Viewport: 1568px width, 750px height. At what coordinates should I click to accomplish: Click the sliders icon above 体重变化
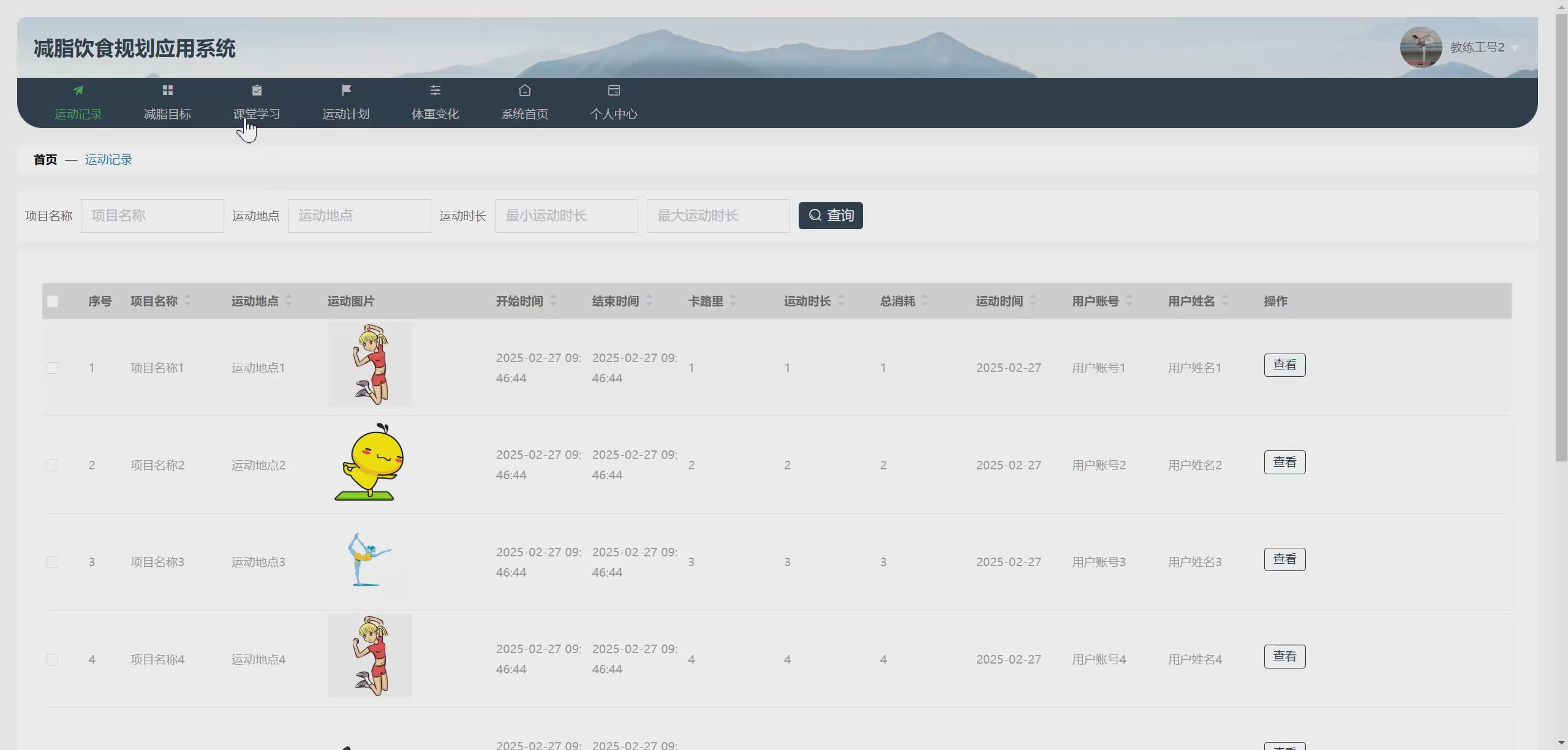click(x=435, y=91)
